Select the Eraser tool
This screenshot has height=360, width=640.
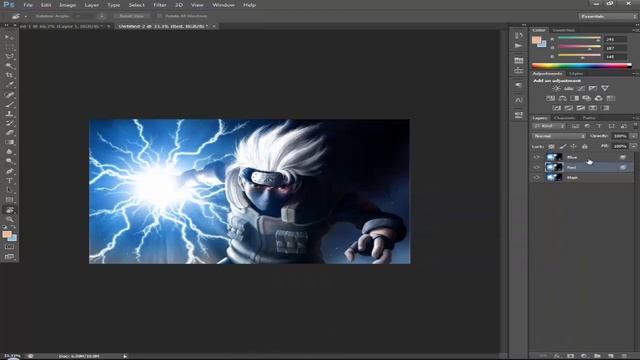pyautogui.click(x=9, y=133)
